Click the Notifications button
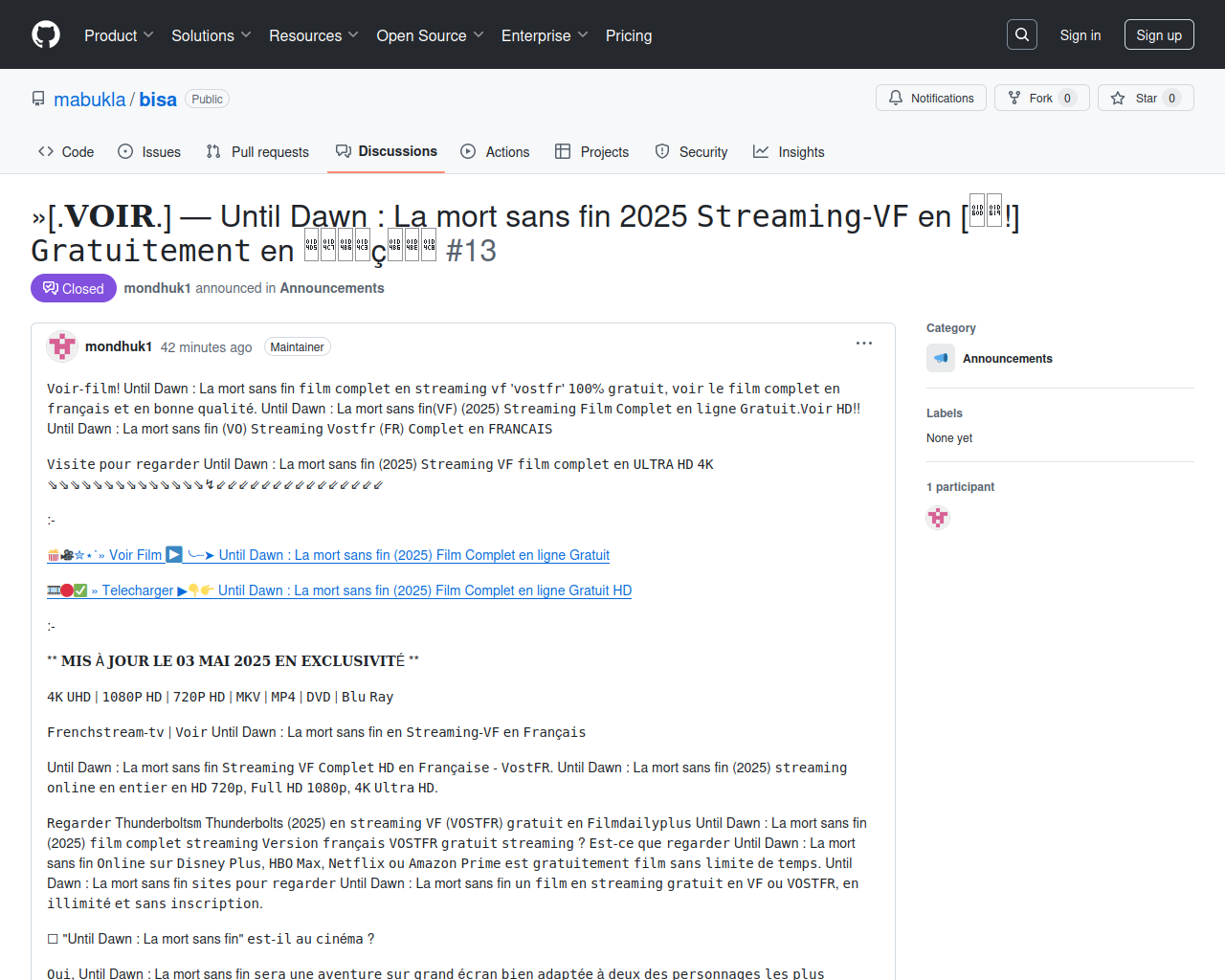Screen dimensions: 1225x980 click(x=931, y=98)
